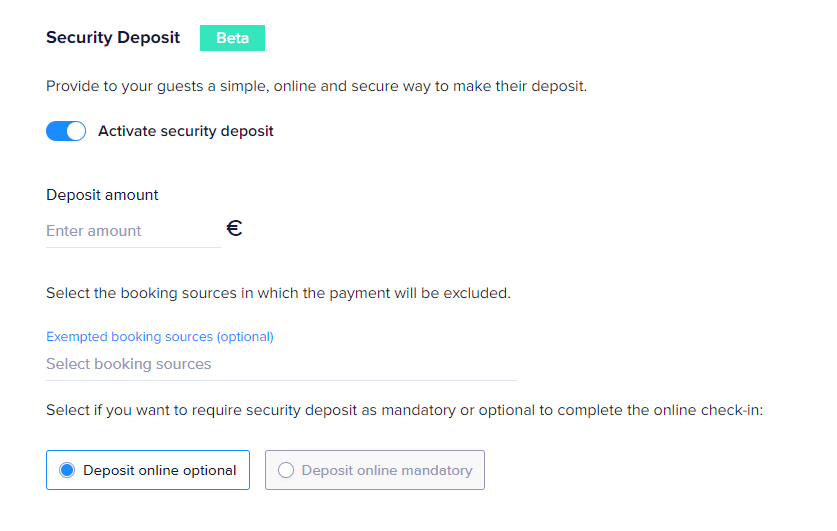Click the underline beneath the booking sources field
Screen dimensions: 837x531
tap(281, 380)
